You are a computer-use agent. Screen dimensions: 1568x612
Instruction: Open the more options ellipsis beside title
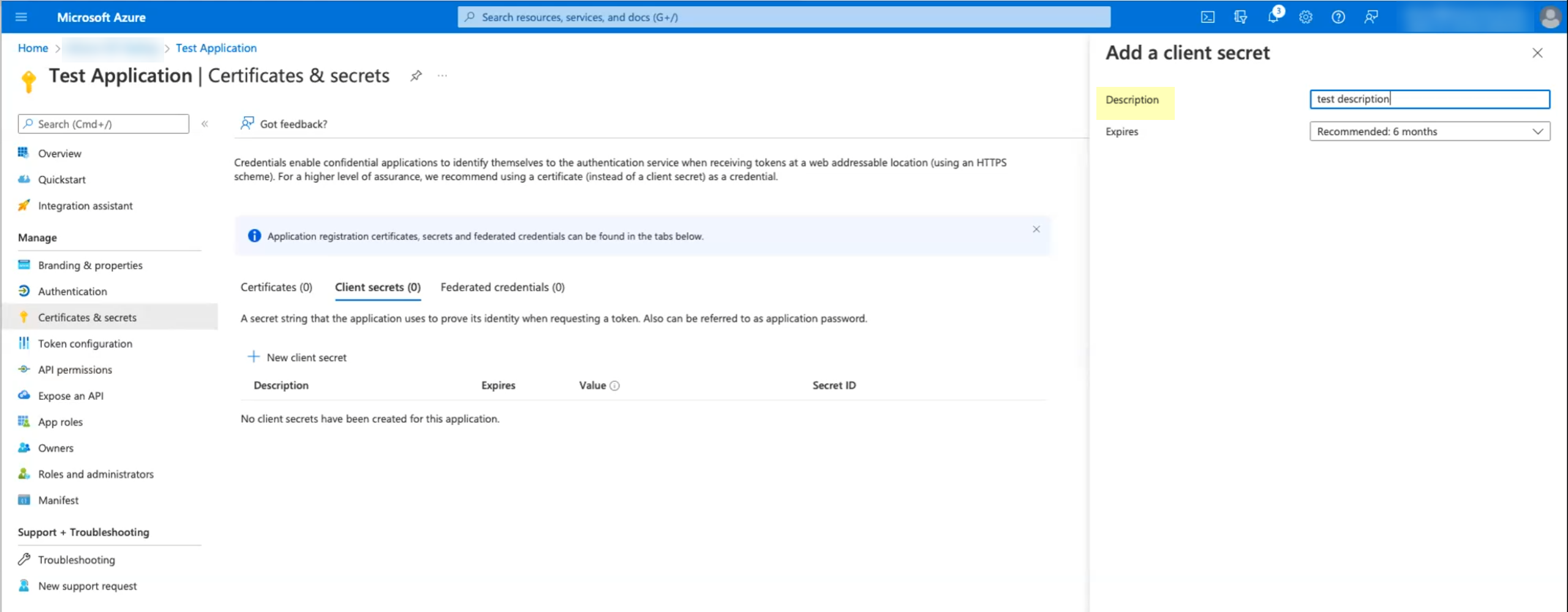pyautogui.click(x=442, y=76)
